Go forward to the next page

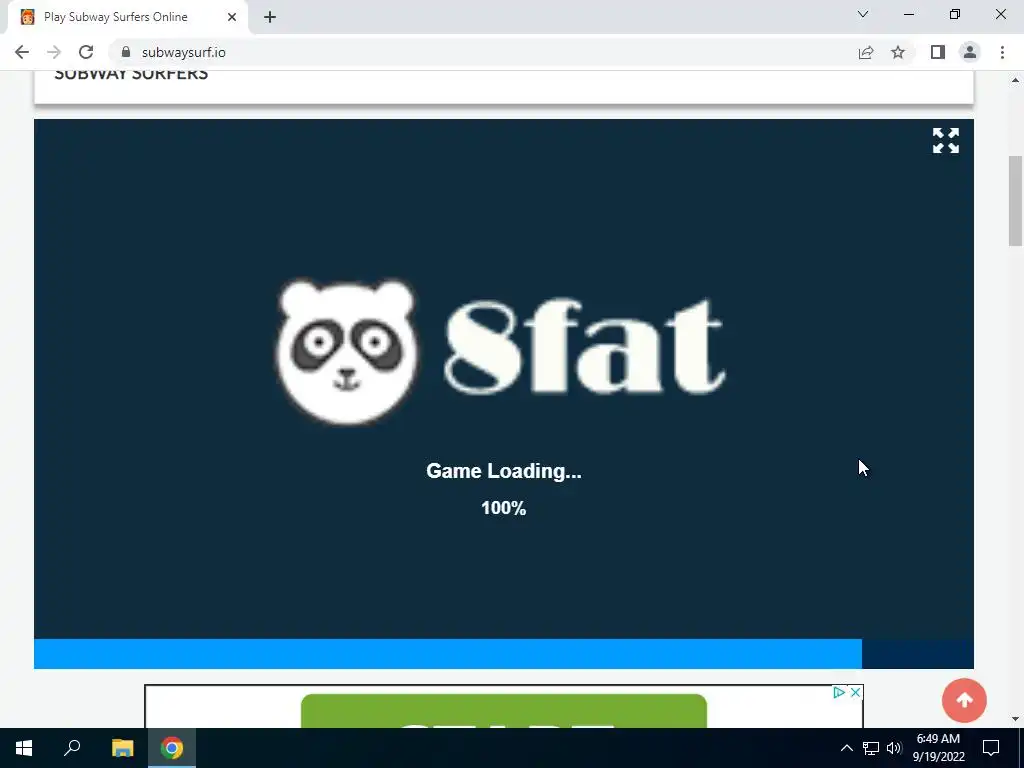tap(54, 52)
